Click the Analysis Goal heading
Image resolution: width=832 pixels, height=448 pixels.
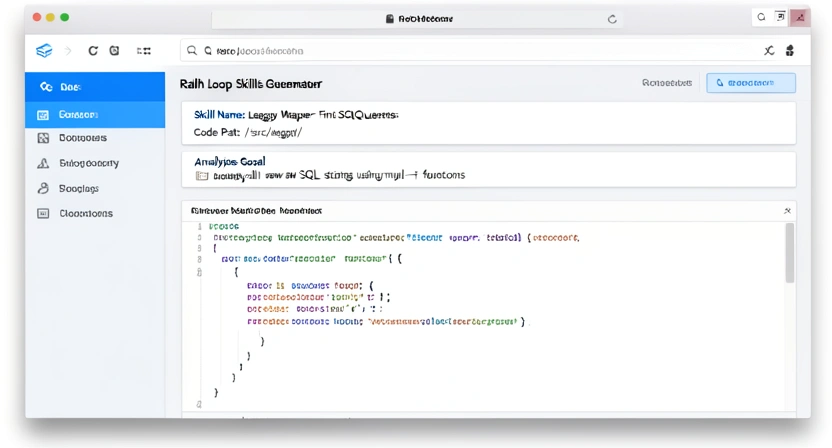(229, 161)
